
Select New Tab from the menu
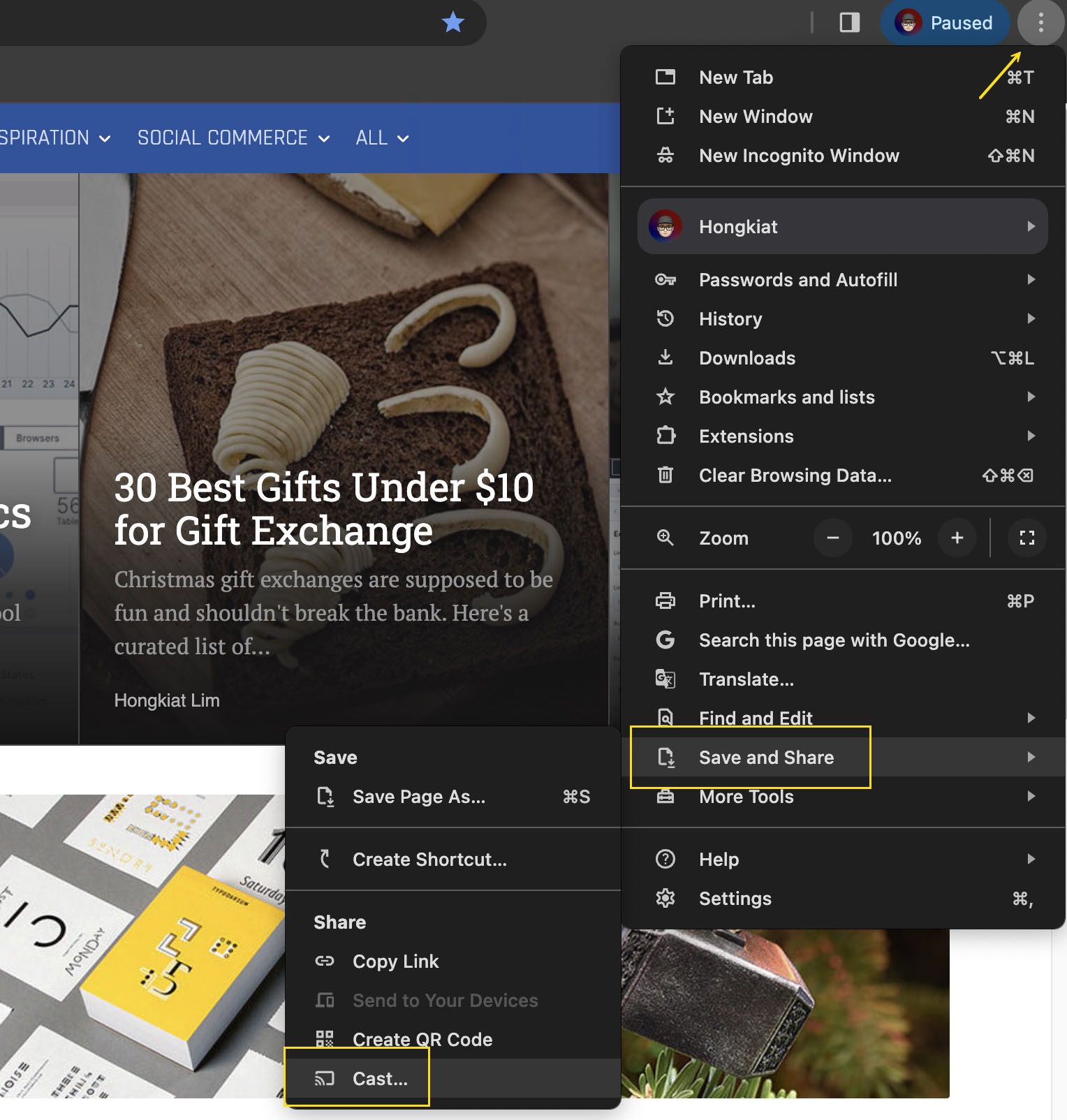[x=843, y=78]
